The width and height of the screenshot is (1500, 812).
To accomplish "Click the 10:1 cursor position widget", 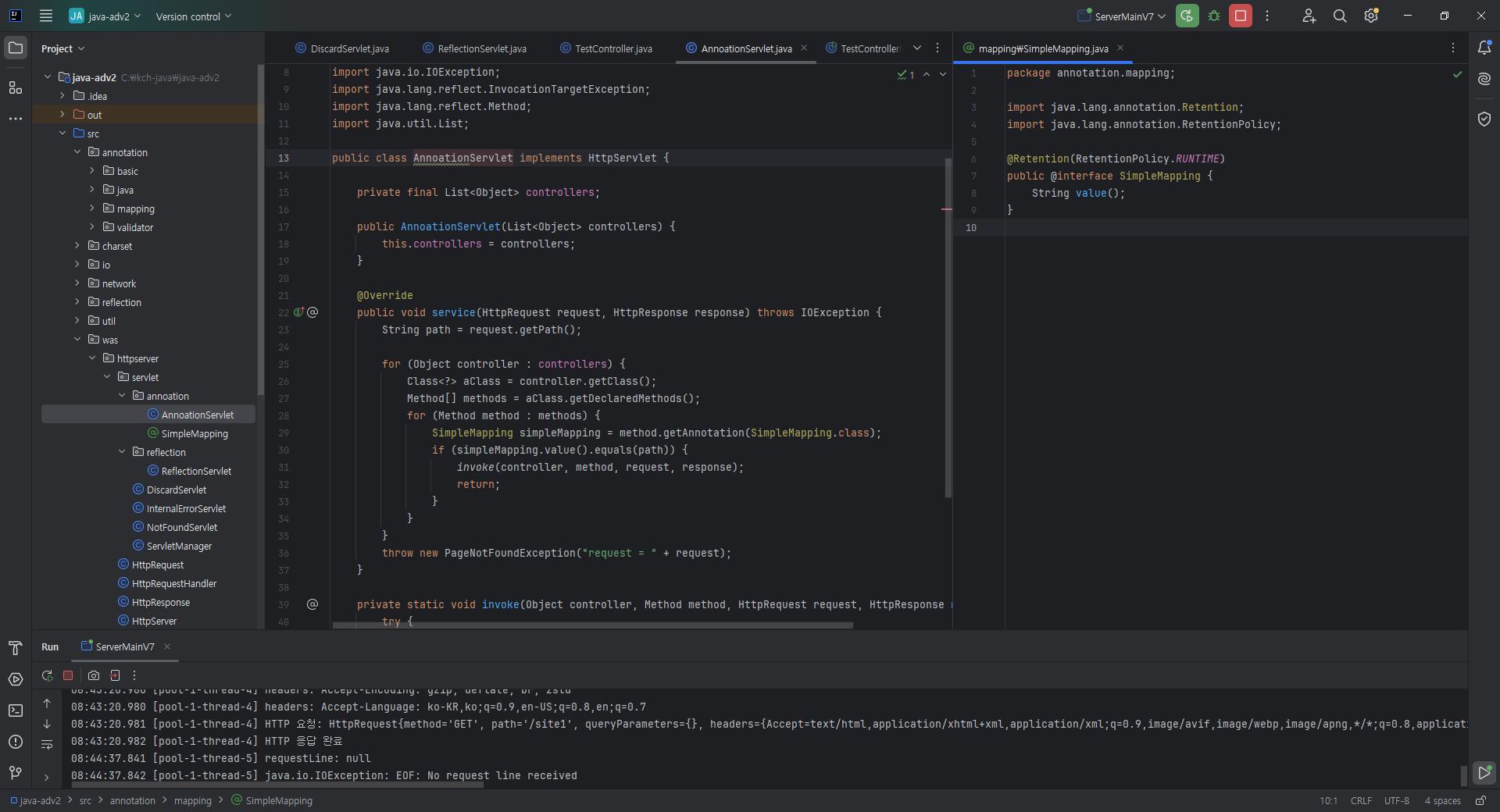I will click(x=1328, y=800).
